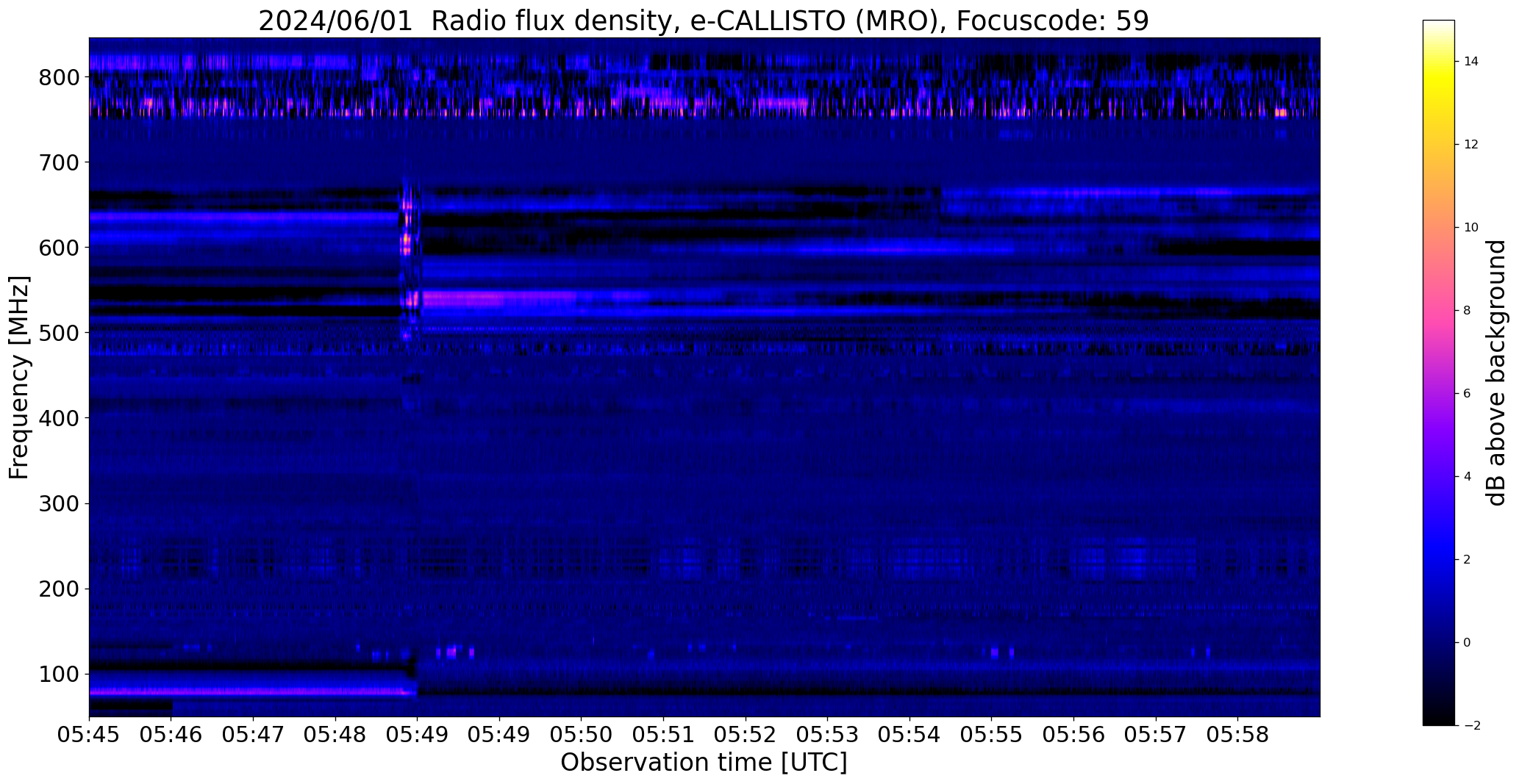
Task: Click the 05:47 time tick label
Action: (x=254, y=736)
